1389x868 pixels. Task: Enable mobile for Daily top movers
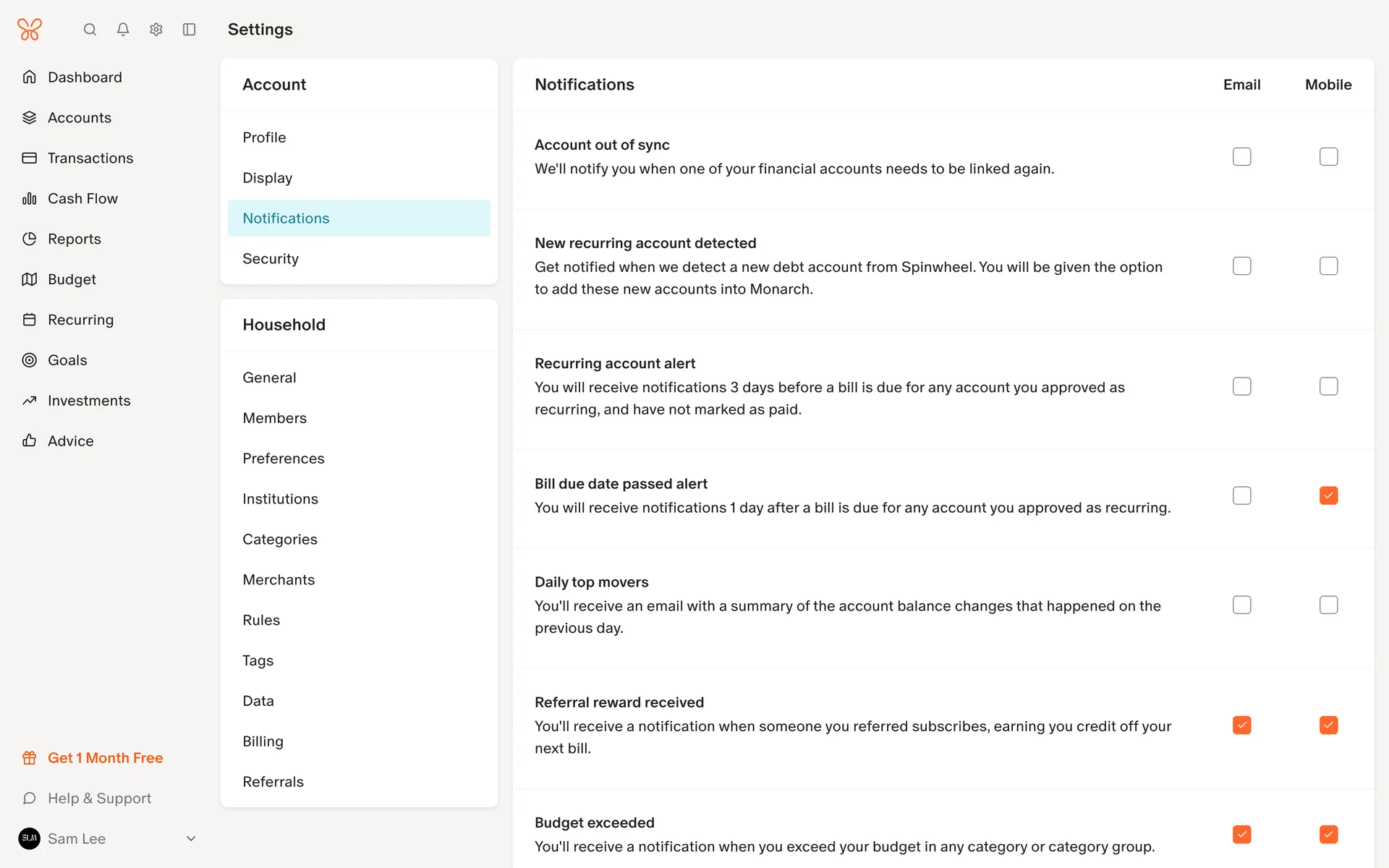coord(1328,605)
